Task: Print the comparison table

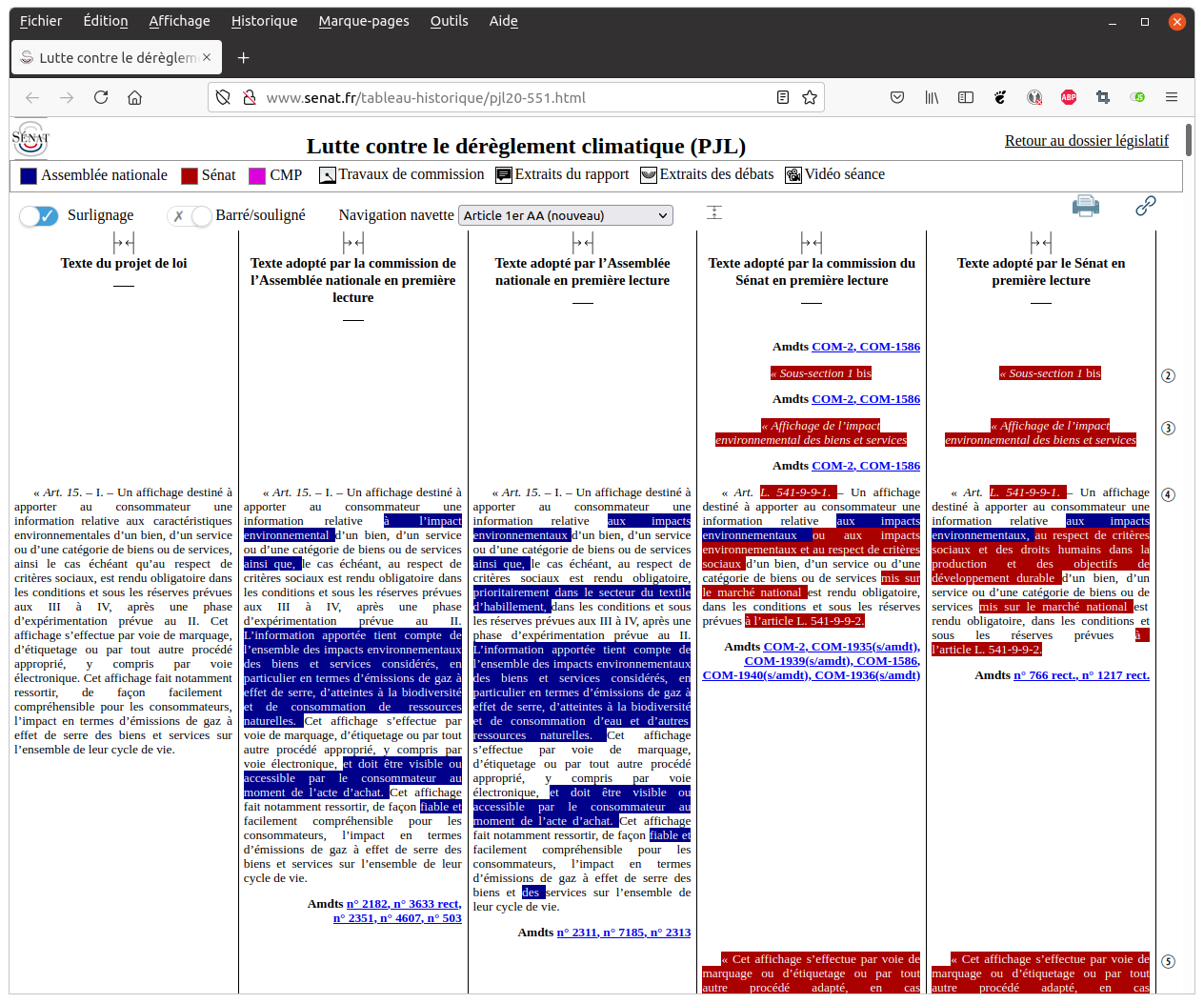Action: 1086,205
